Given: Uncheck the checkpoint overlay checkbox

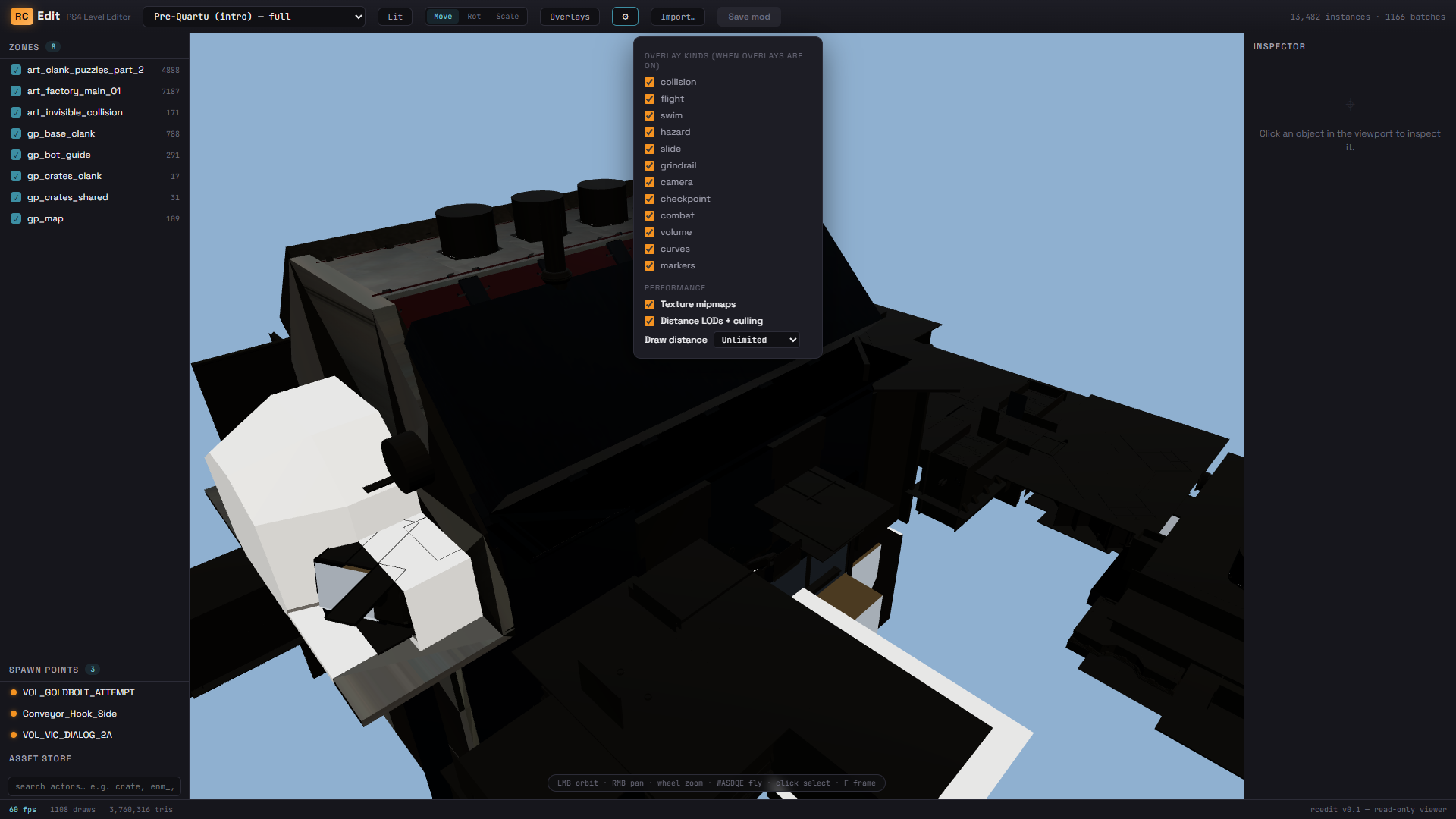Looking at the screenshot, I should [650, 199].
